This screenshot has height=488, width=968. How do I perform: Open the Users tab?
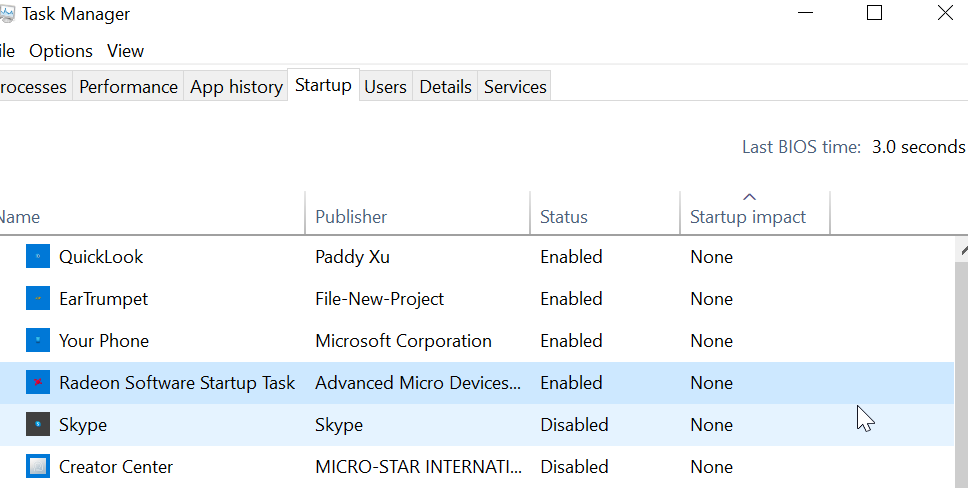(385, 86)
